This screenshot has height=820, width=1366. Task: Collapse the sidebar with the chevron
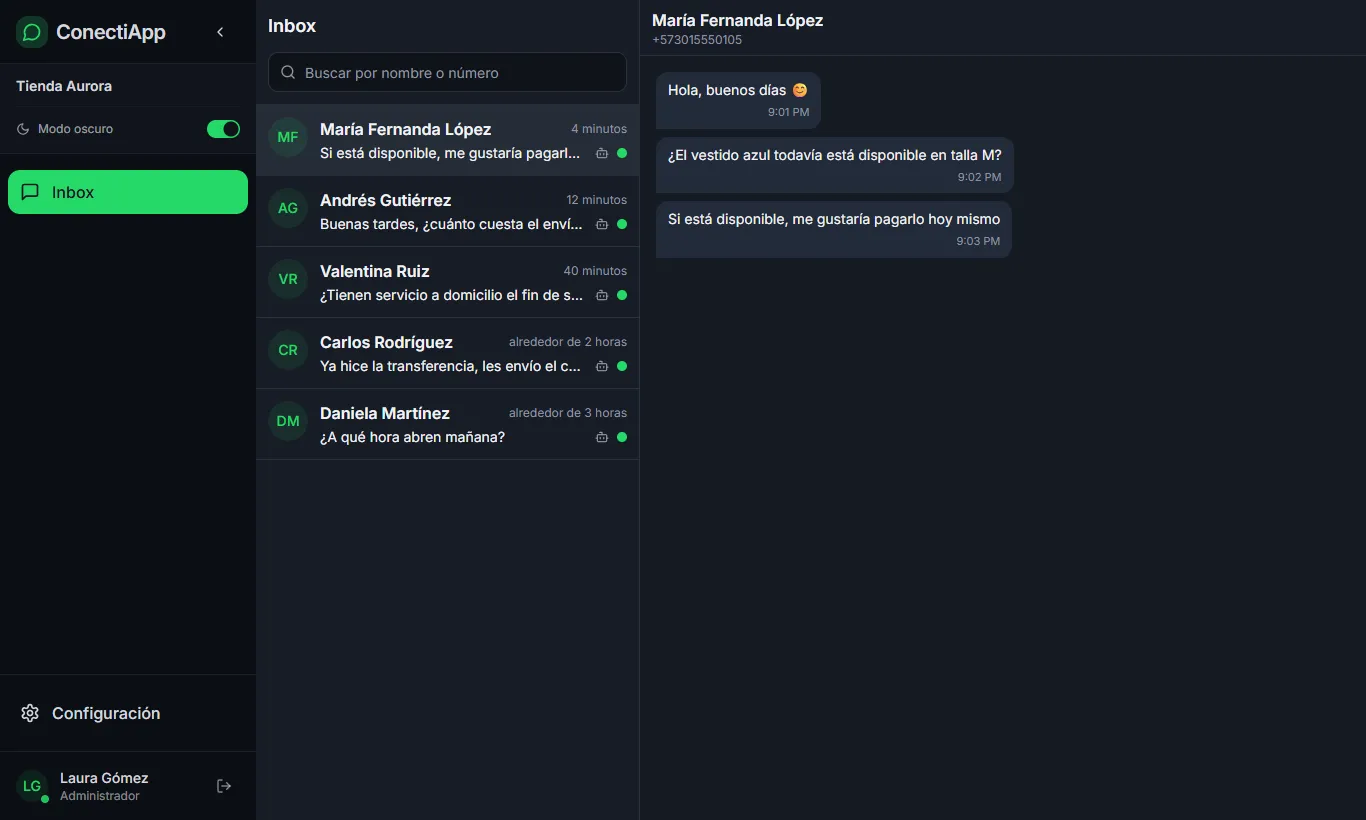220,32
